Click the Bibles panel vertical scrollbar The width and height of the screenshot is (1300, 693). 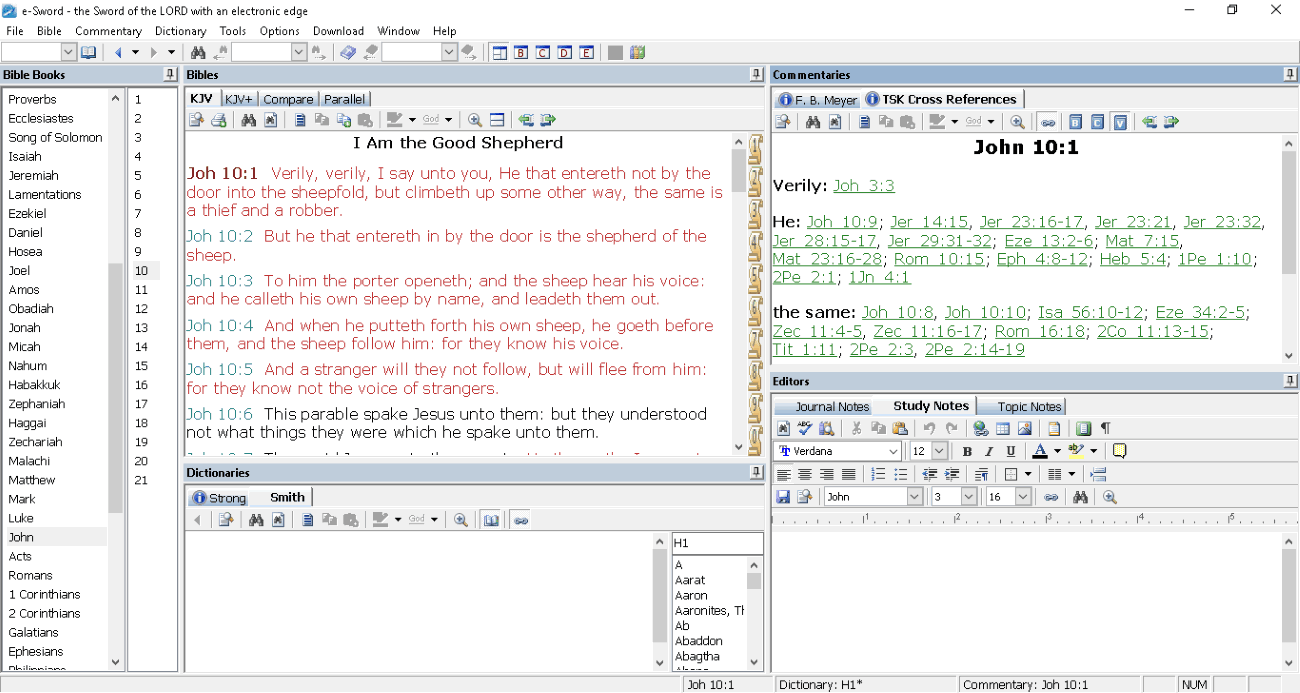tap(739, 294)
